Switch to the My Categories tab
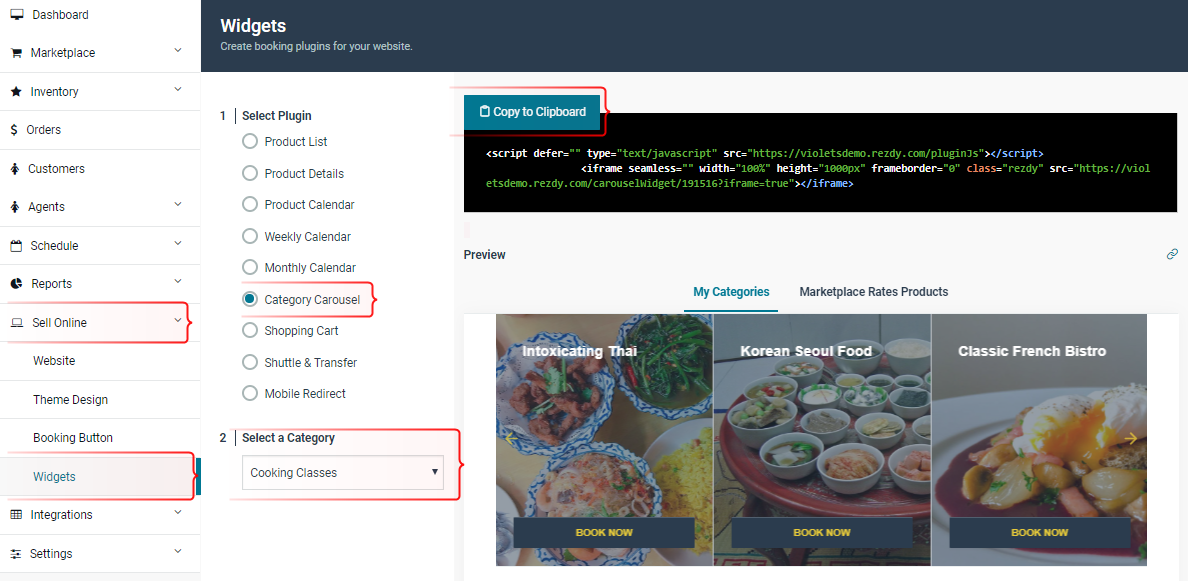The image size is (1188, 581). (x=731, y=292)
